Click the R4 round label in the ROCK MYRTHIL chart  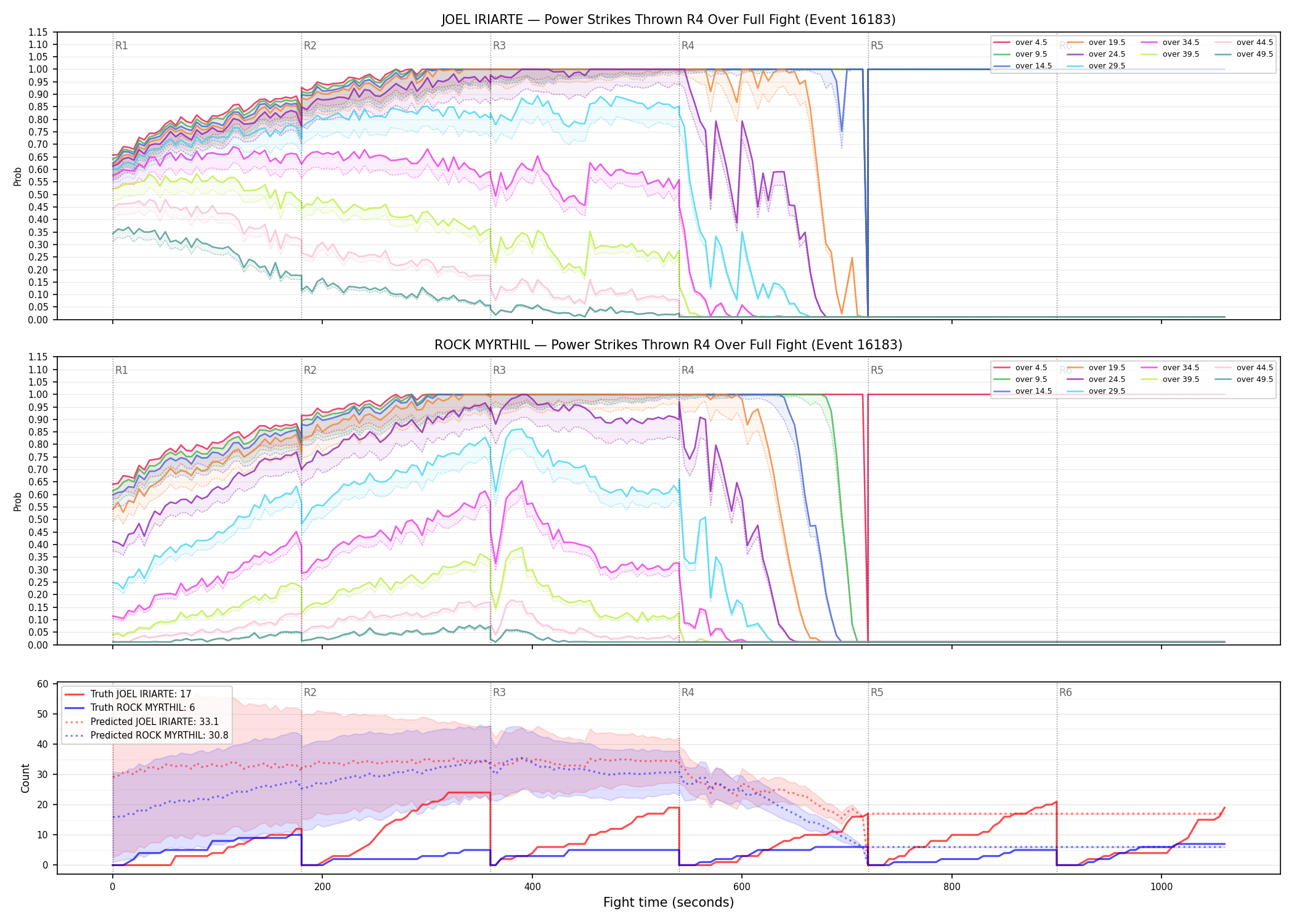pos(688,370)
